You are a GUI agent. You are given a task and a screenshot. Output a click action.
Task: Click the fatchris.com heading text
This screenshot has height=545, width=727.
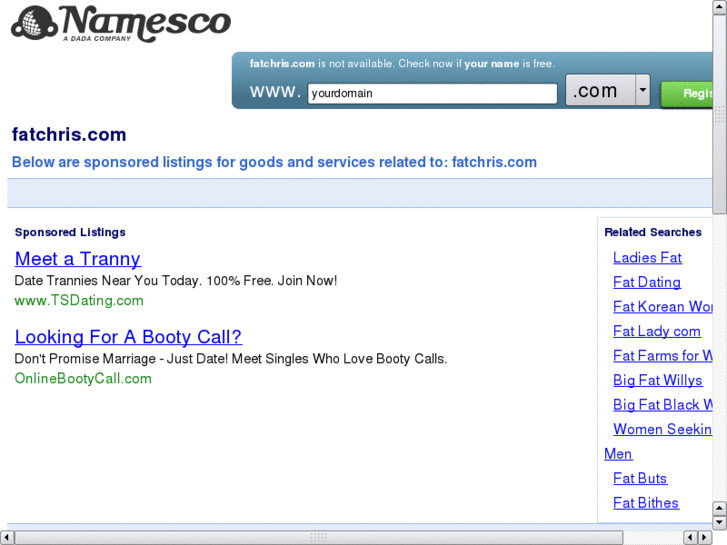pos(69,135)
